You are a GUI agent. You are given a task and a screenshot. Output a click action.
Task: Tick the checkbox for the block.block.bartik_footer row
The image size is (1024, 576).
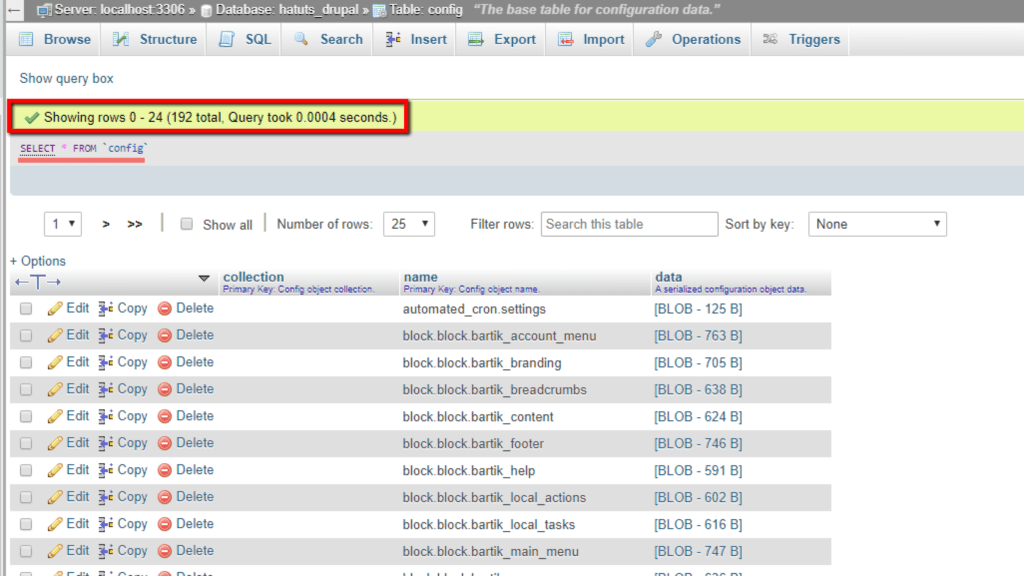pos(26,443)
